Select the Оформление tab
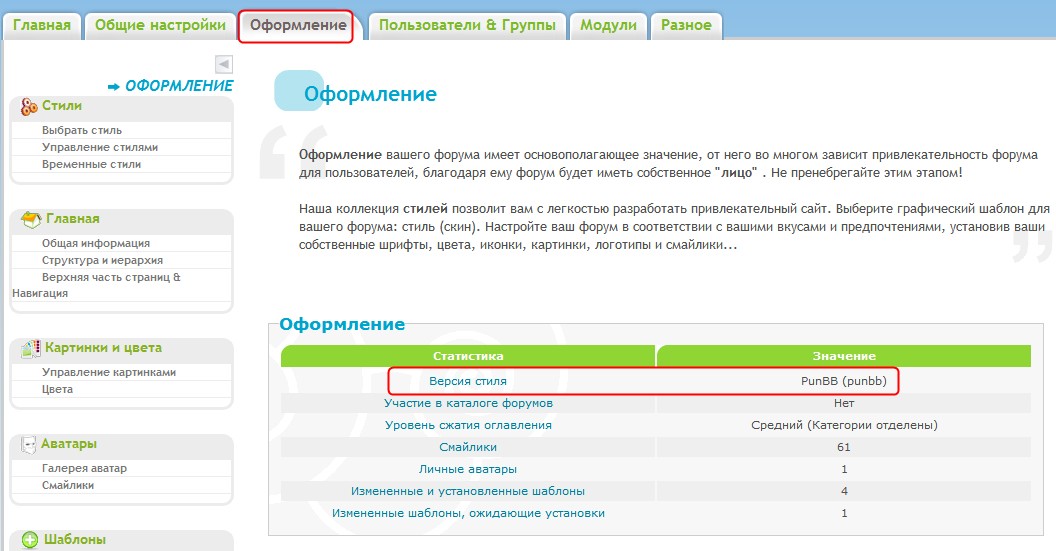Viewport: 1056px width, 551px height. pyautogui.click(x=298, y=26)
